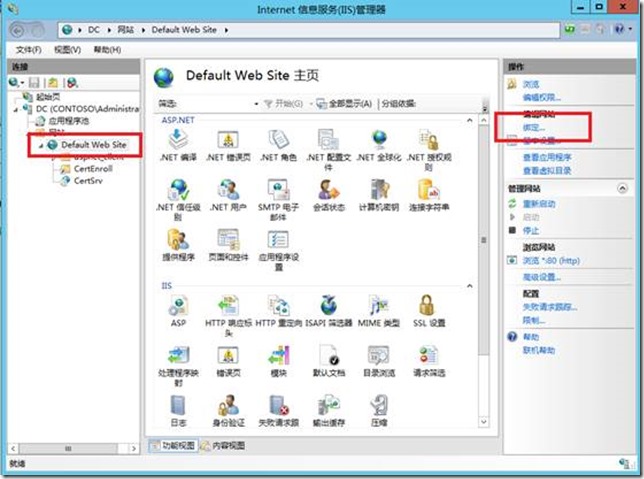Click the Back navigation arrow button
The height and width of the screenshot is (479, 644).
(x=17, y=30)
